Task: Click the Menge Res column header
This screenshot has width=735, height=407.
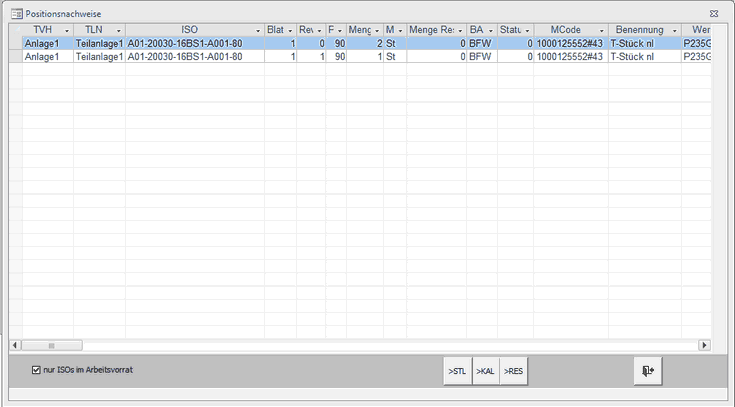Action: [x=431, y=31]
